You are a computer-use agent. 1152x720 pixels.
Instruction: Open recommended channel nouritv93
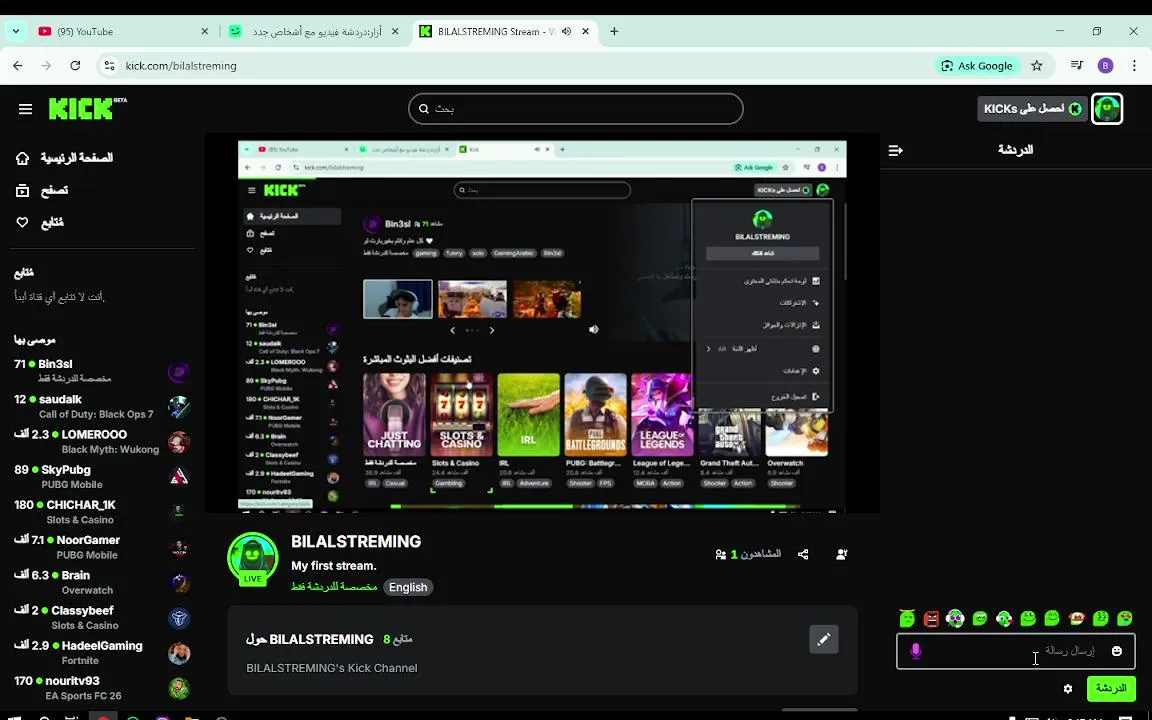[102, 688]
